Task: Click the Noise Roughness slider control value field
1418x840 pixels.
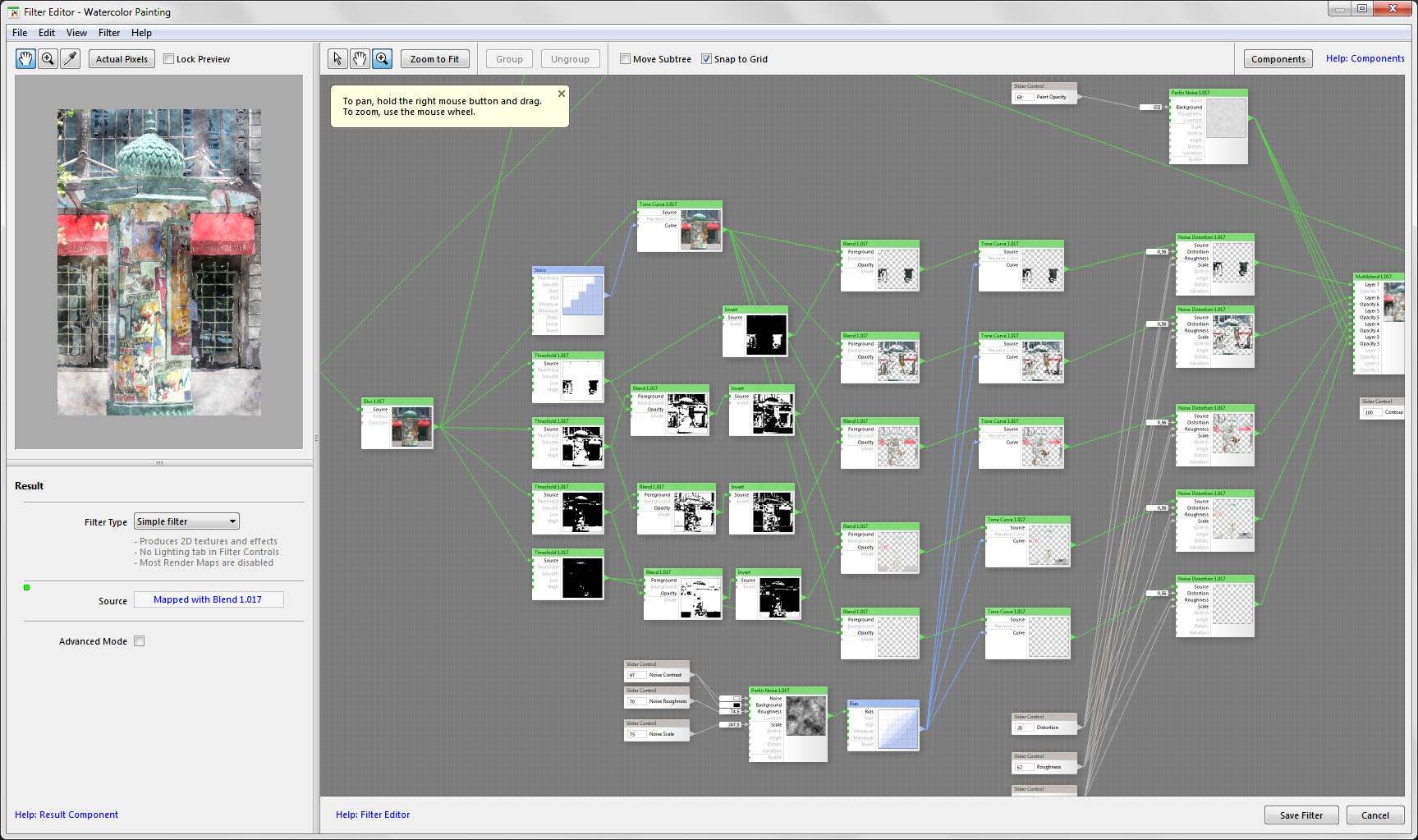Action: 636,701
